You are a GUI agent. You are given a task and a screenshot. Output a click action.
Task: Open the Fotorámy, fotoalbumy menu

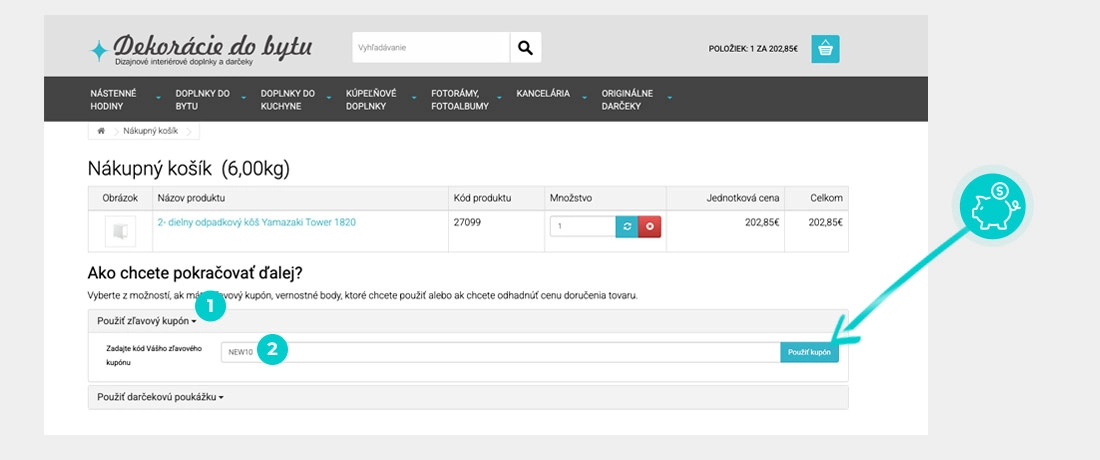click(x=460, y=99)
